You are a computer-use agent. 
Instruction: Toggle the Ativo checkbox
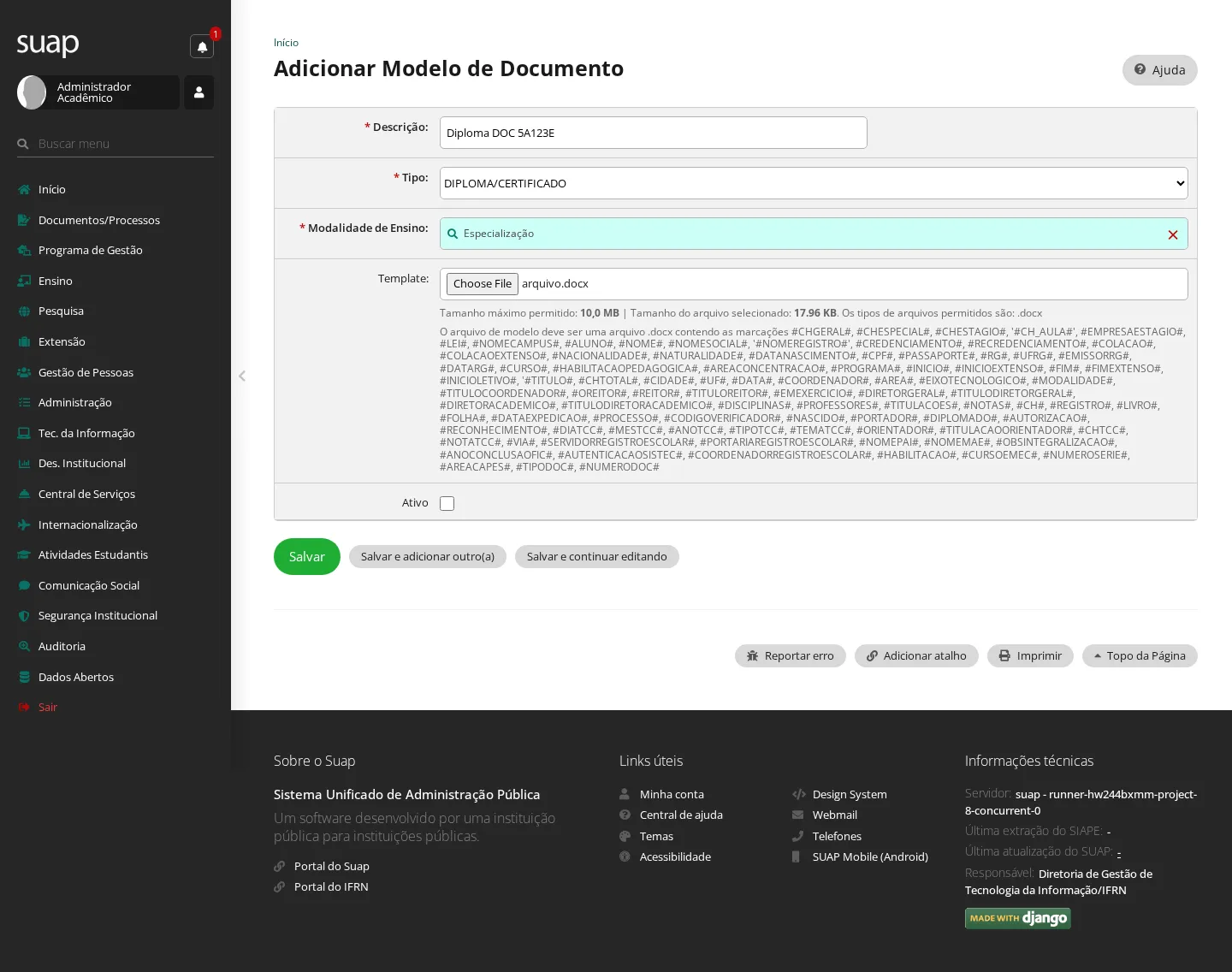point(447,503)
